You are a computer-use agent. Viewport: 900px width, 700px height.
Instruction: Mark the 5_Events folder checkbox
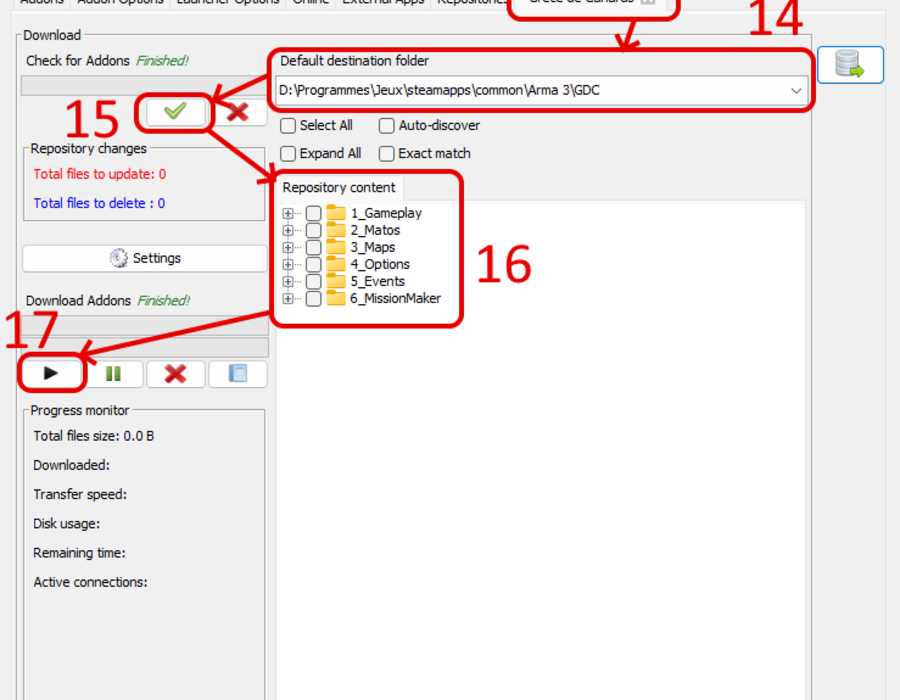click(313, 282)
